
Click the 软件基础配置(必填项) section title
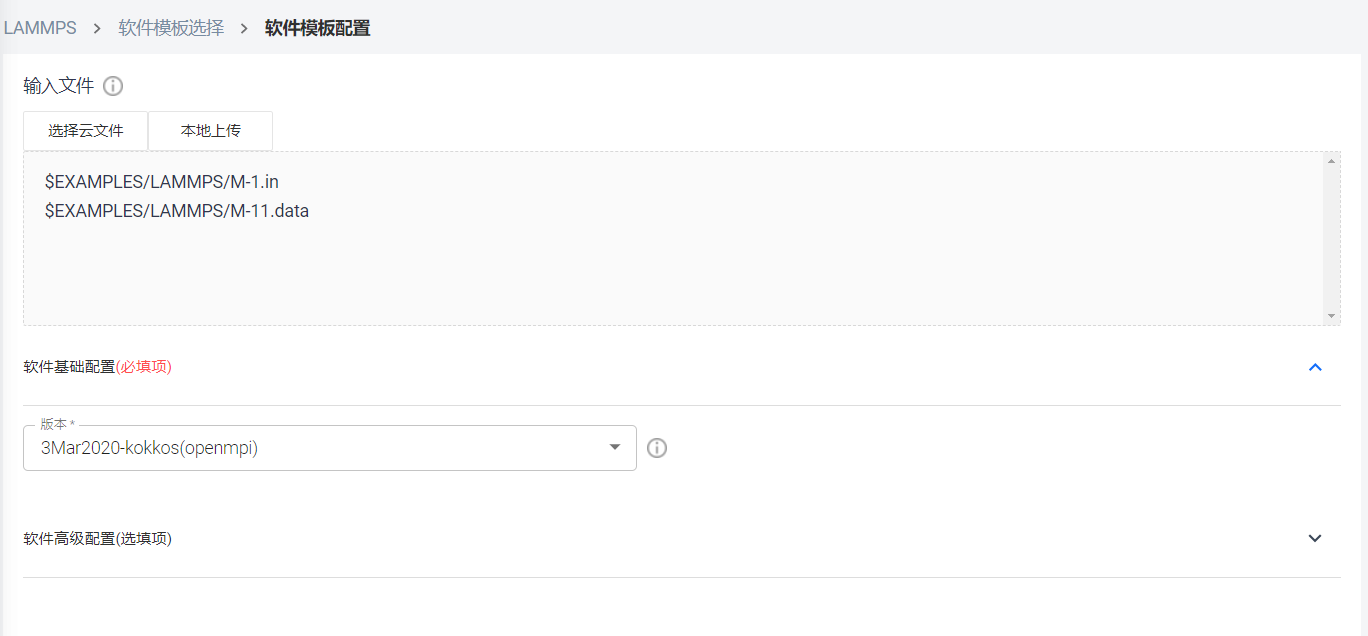click(98, 367)
